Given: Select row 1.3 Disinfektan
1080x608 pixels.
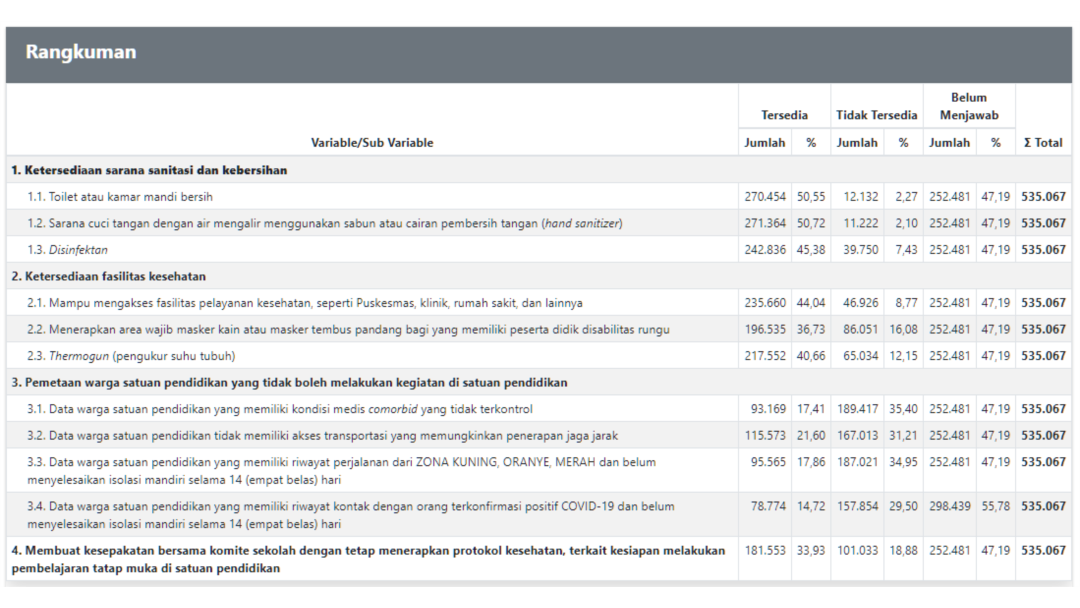Looking at the screenshot, I should [x=539, y=250].
